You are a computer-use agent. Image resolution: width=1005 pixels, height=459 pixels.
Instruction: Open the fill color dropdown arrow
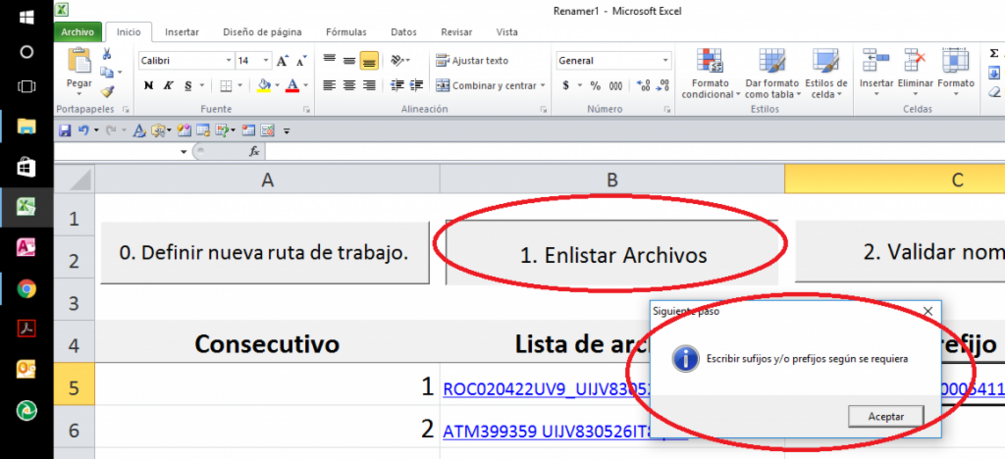277,85
